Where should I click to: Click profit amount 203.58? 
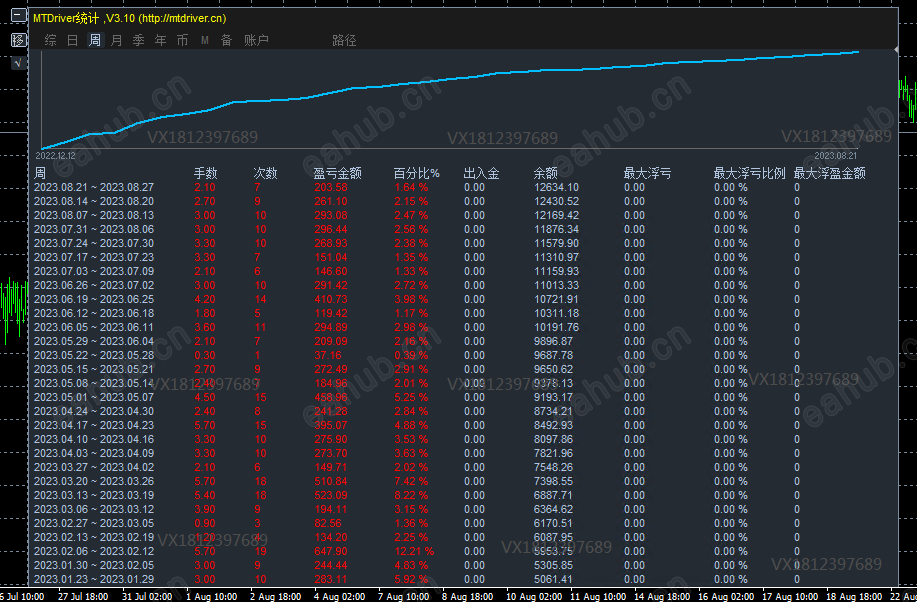coord(330,187)
